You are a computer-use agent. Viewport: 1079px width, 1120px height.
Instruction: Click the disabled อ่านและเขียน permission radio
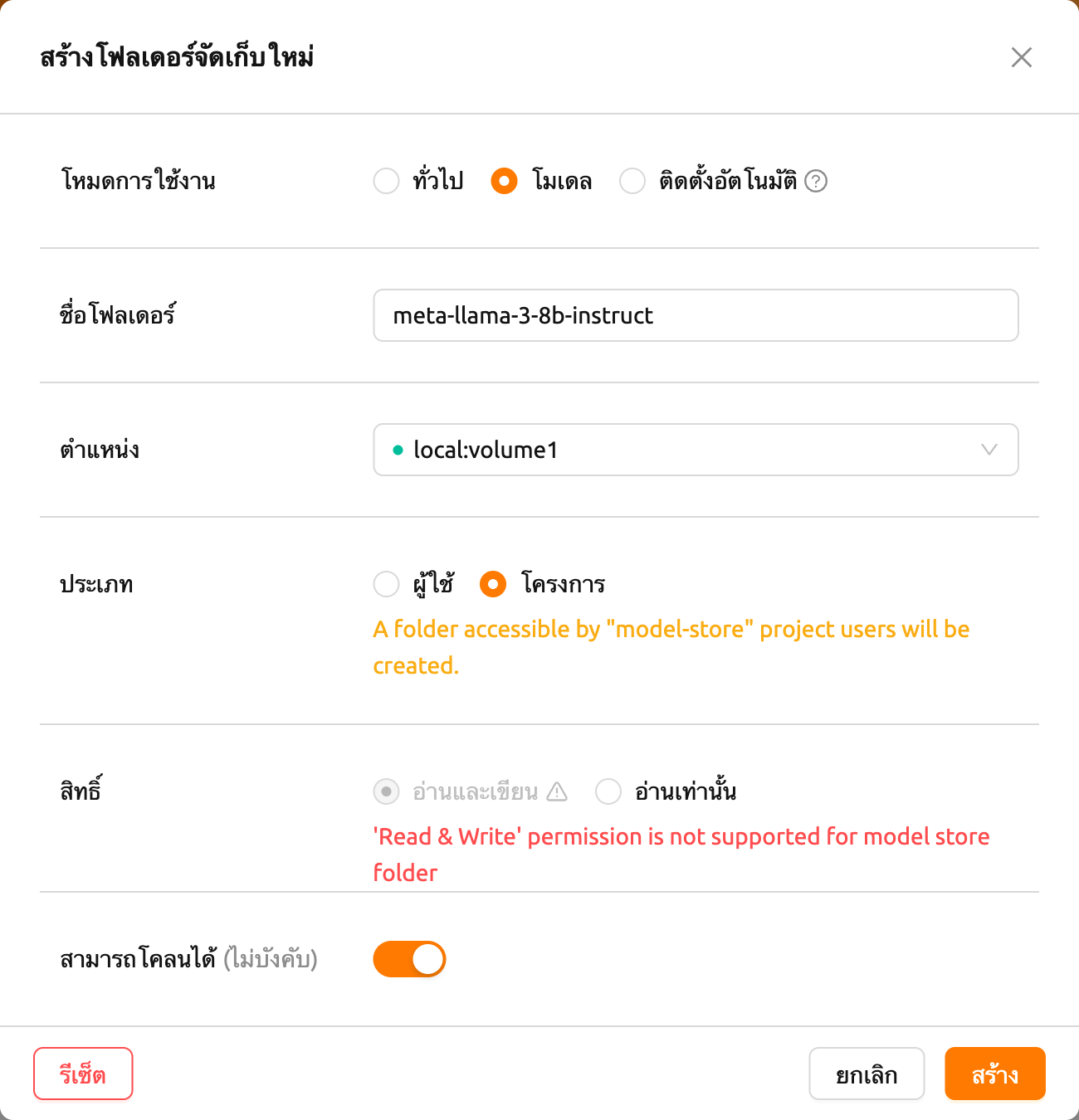(x=387, y=791)
